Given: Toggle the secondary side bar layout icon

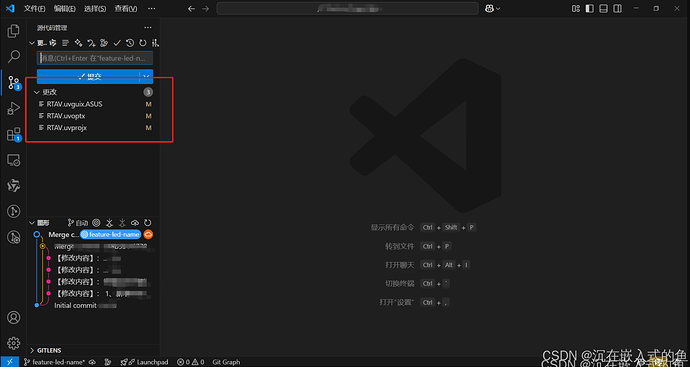Looking at the screenshot, I should tap(618, 8).
